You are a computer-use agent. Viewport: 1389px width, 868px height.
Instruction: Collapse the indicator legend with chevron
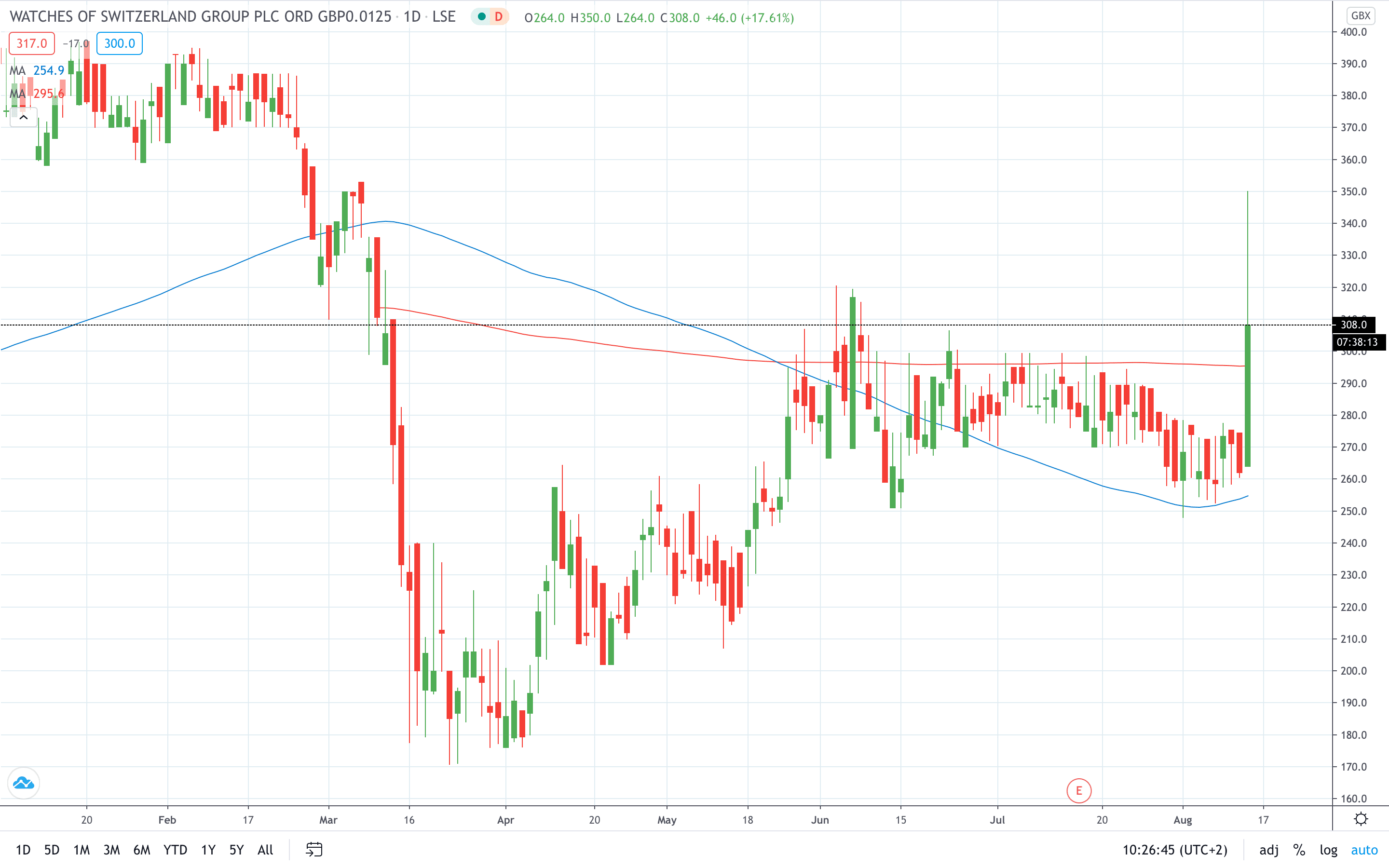(x=24, y=117)
